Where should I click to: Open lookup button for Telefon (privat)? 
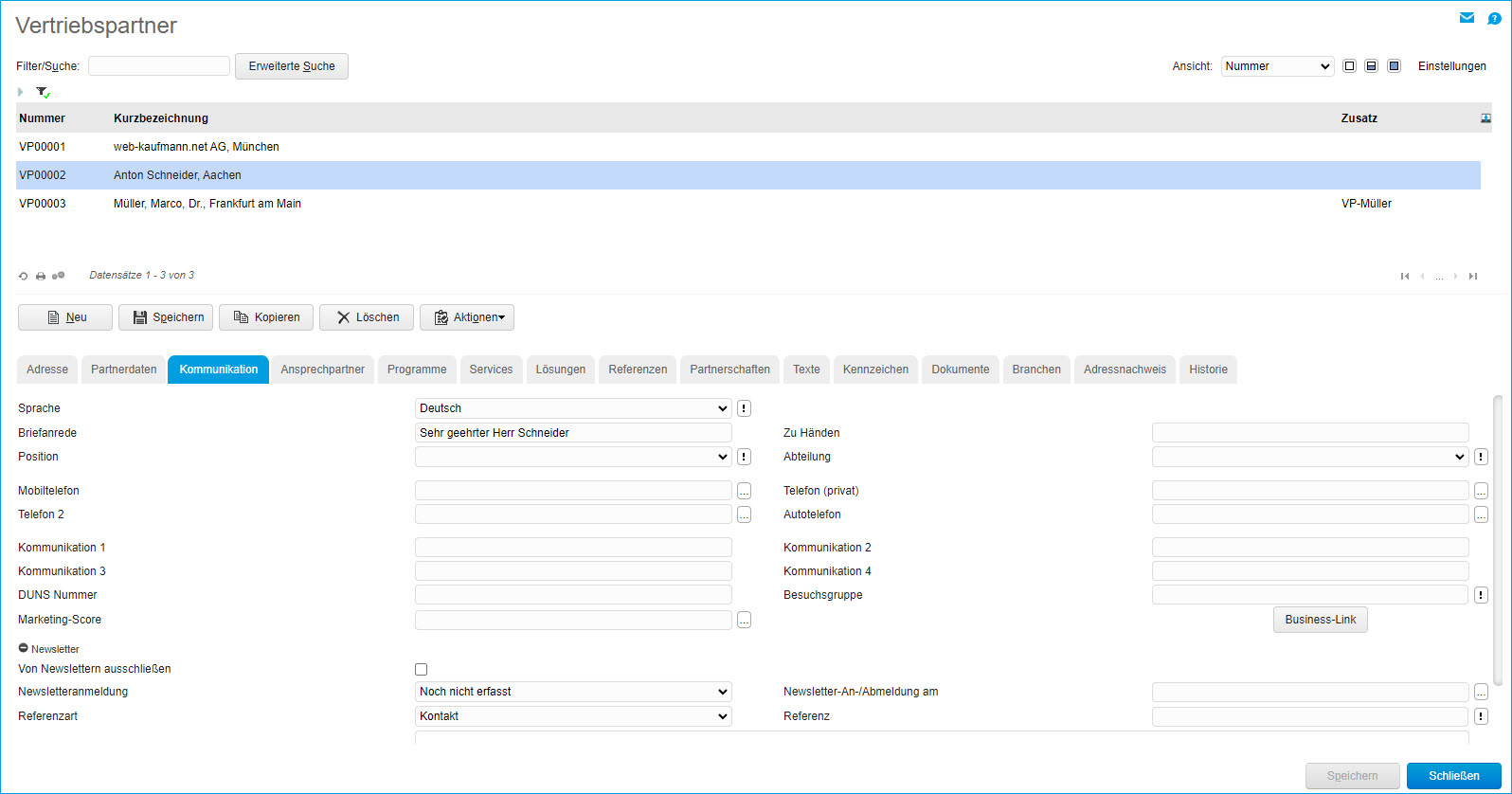(1481, 491)
